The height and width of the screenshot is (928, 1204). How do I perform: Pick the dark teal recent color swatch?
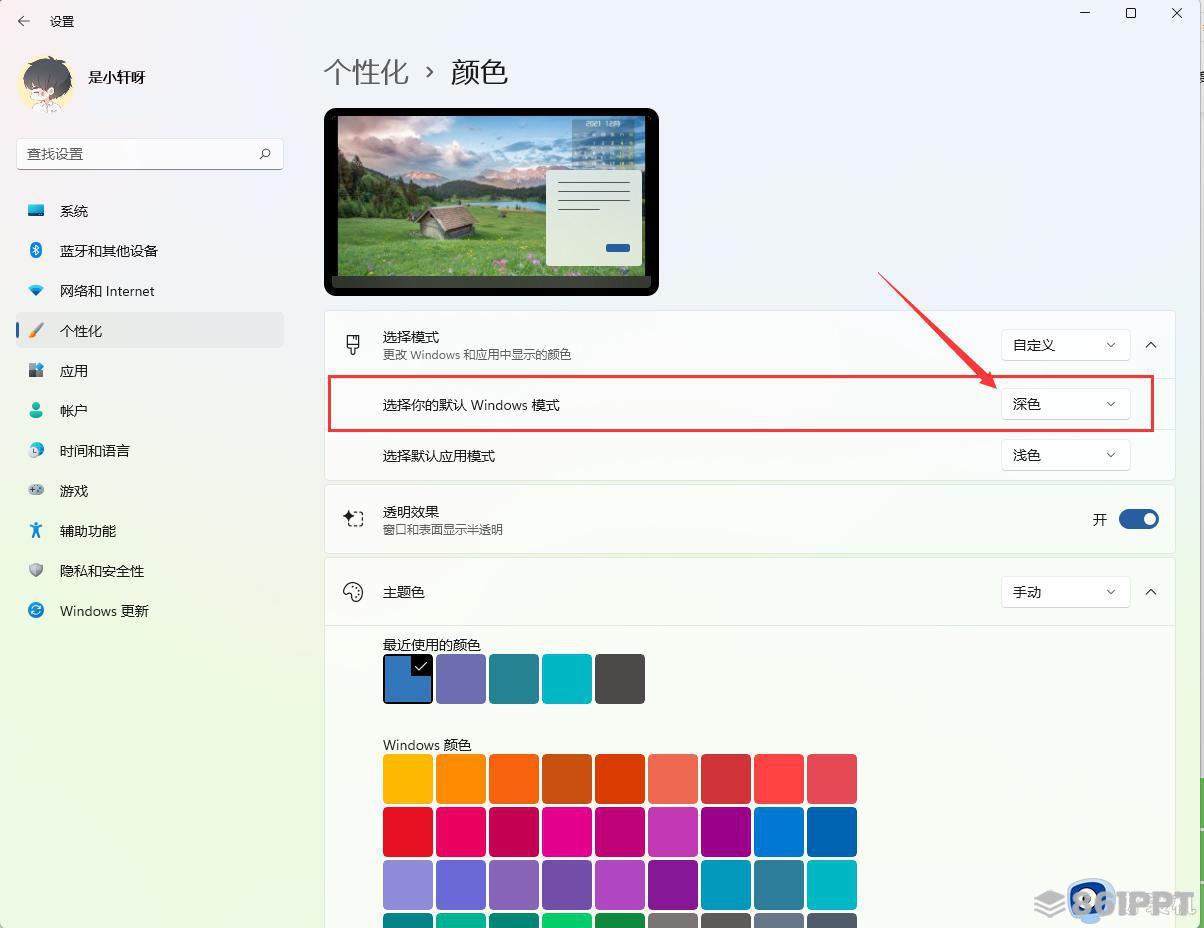click(514, 679)
